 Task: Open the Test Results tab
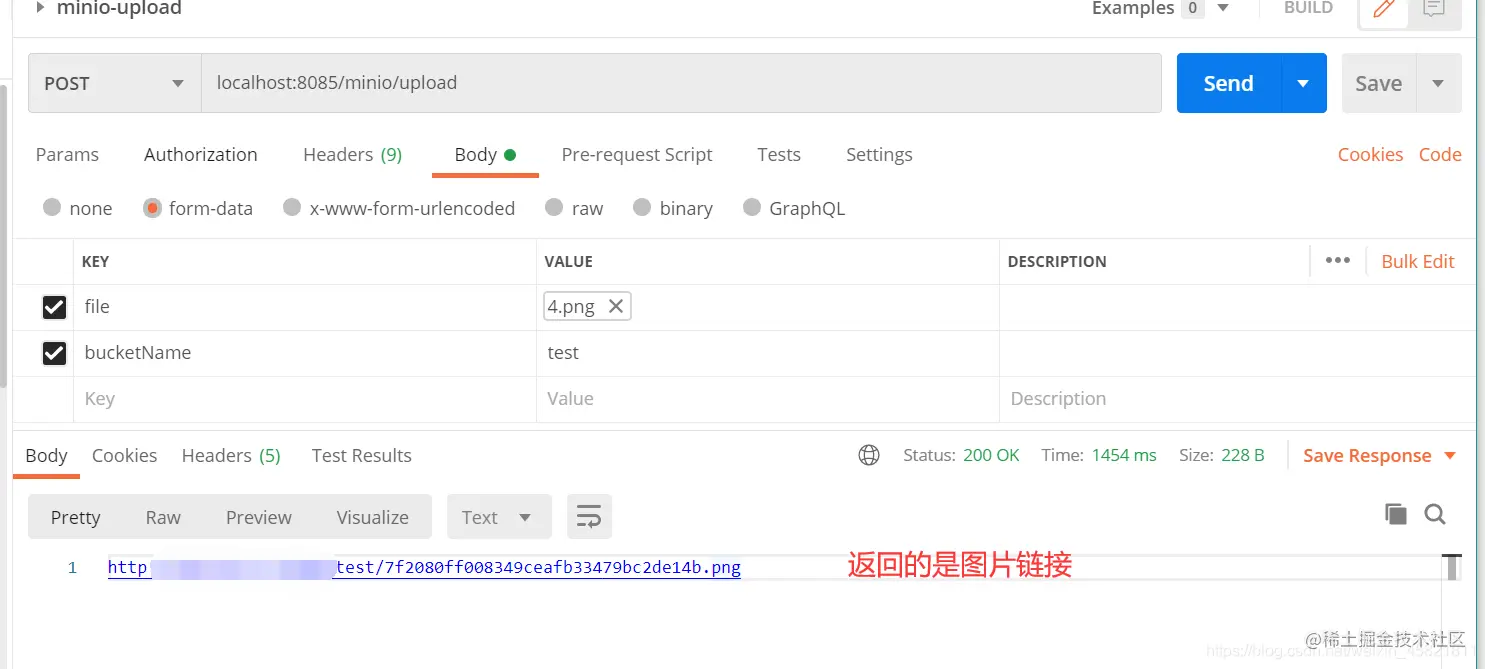click(362, 455)
